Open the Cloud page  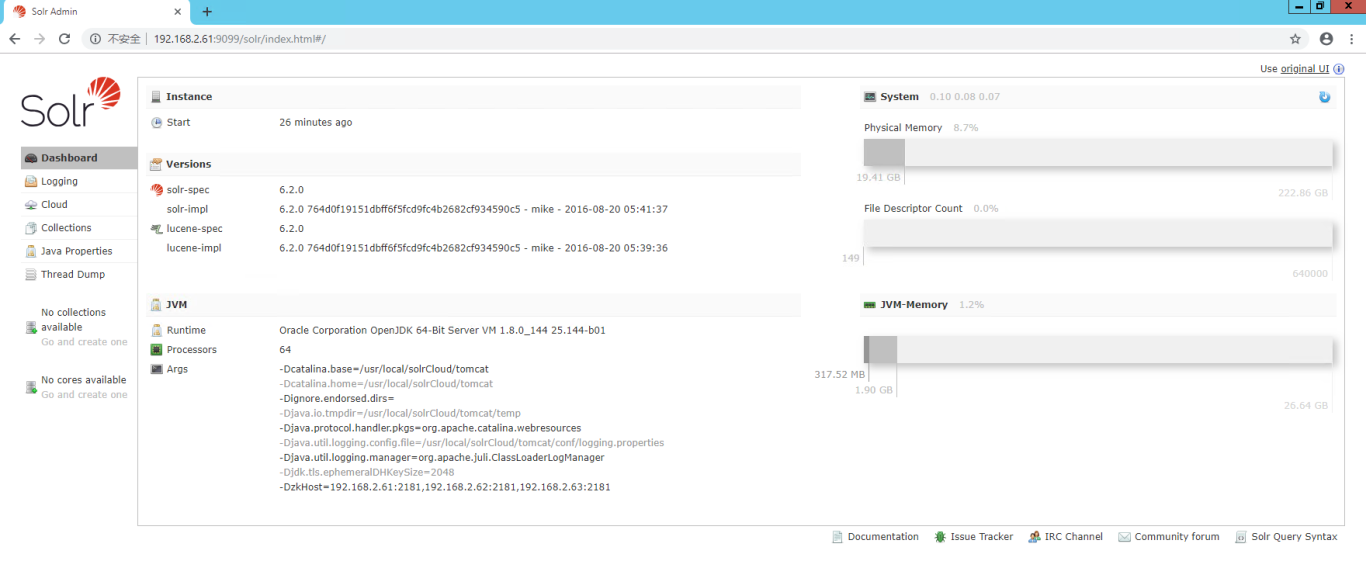click(x=79, y=205)
